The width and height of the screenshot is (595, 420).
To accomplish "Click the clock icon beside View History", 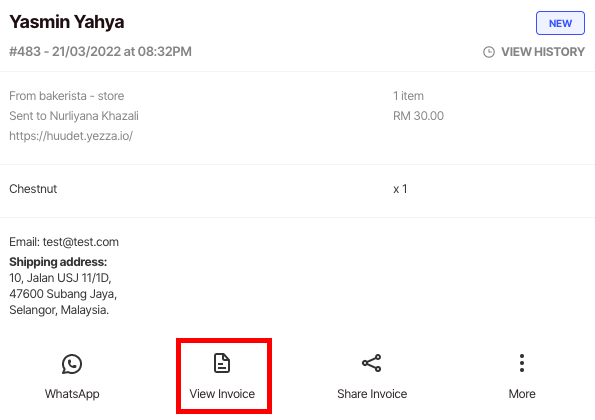I will 489,52.
